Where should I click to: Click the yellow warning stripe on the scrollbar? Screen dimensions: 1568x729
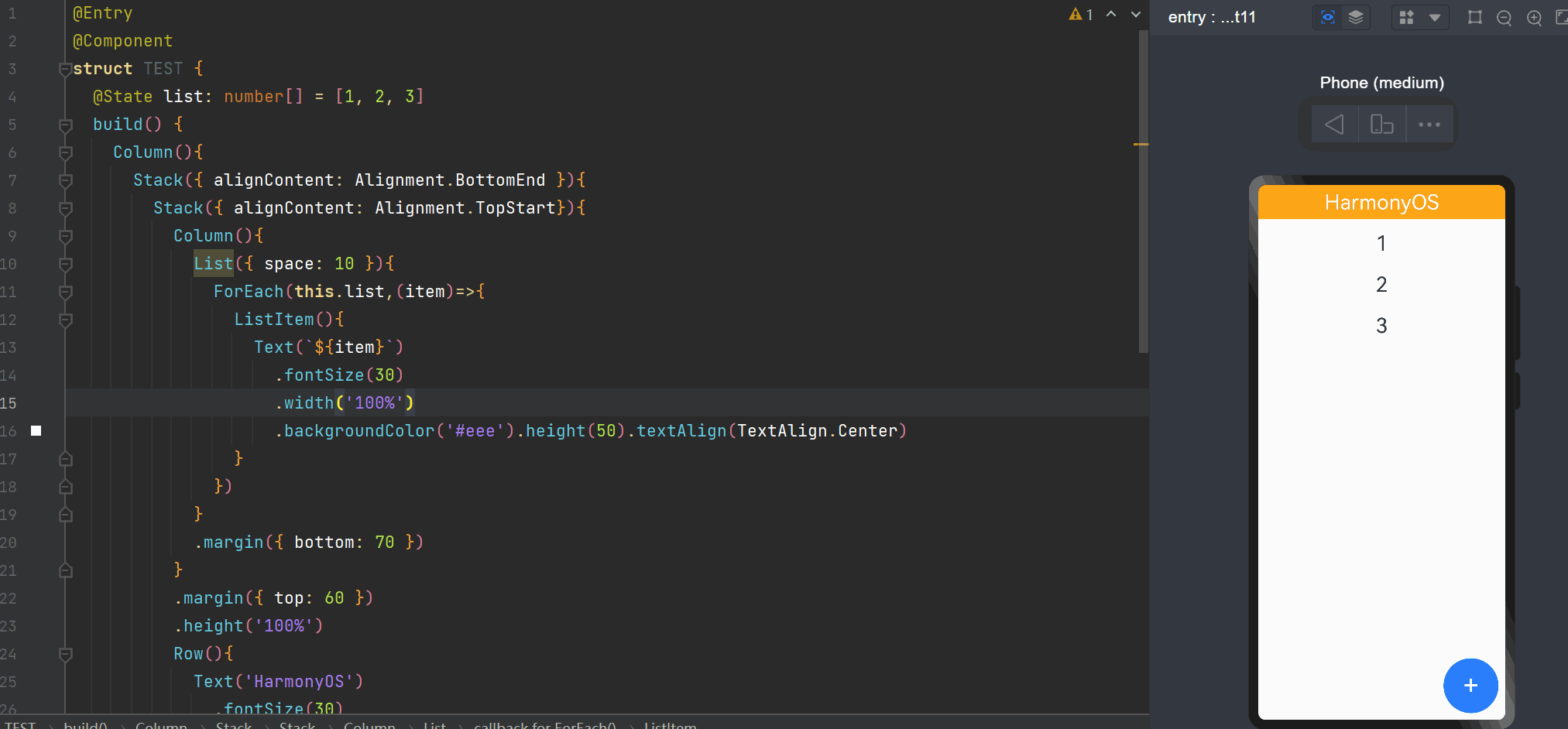[x=1141, y=144]
